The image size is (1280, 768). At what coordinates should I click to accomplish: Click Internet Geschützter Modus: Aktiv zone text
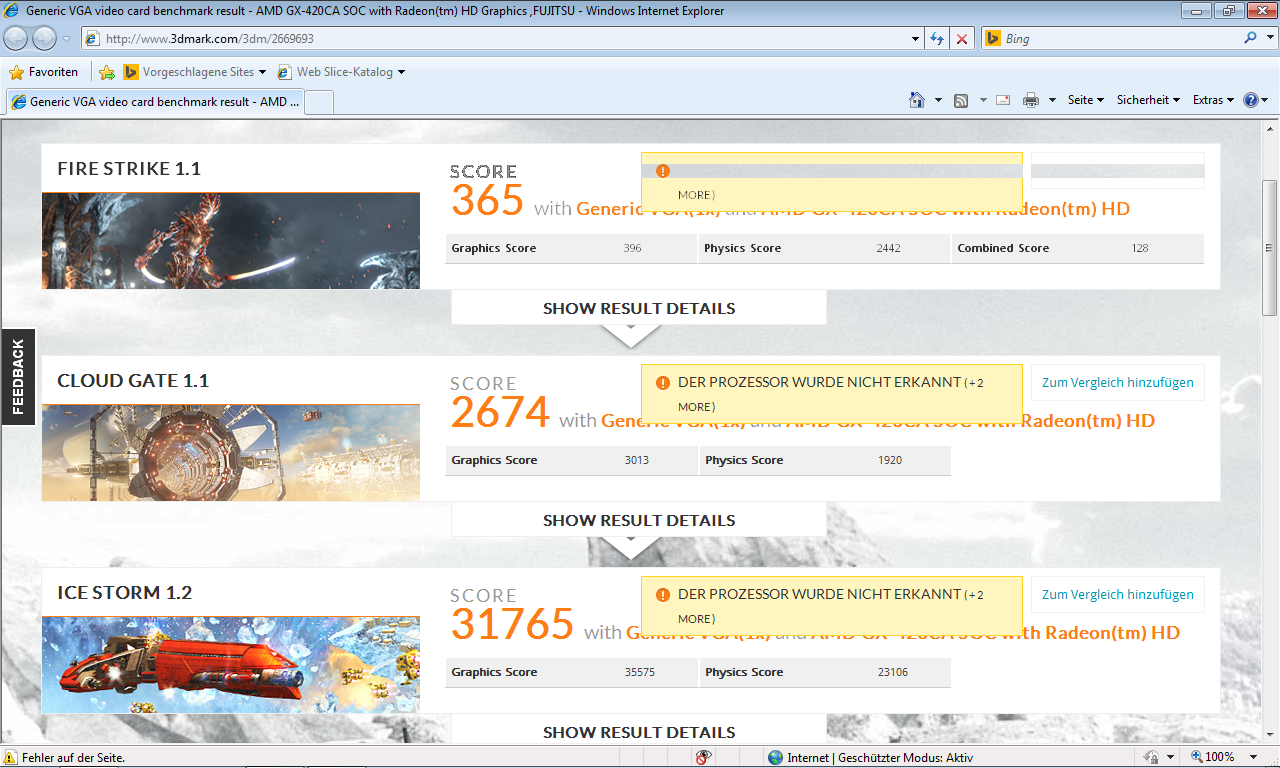click(880, 757)
